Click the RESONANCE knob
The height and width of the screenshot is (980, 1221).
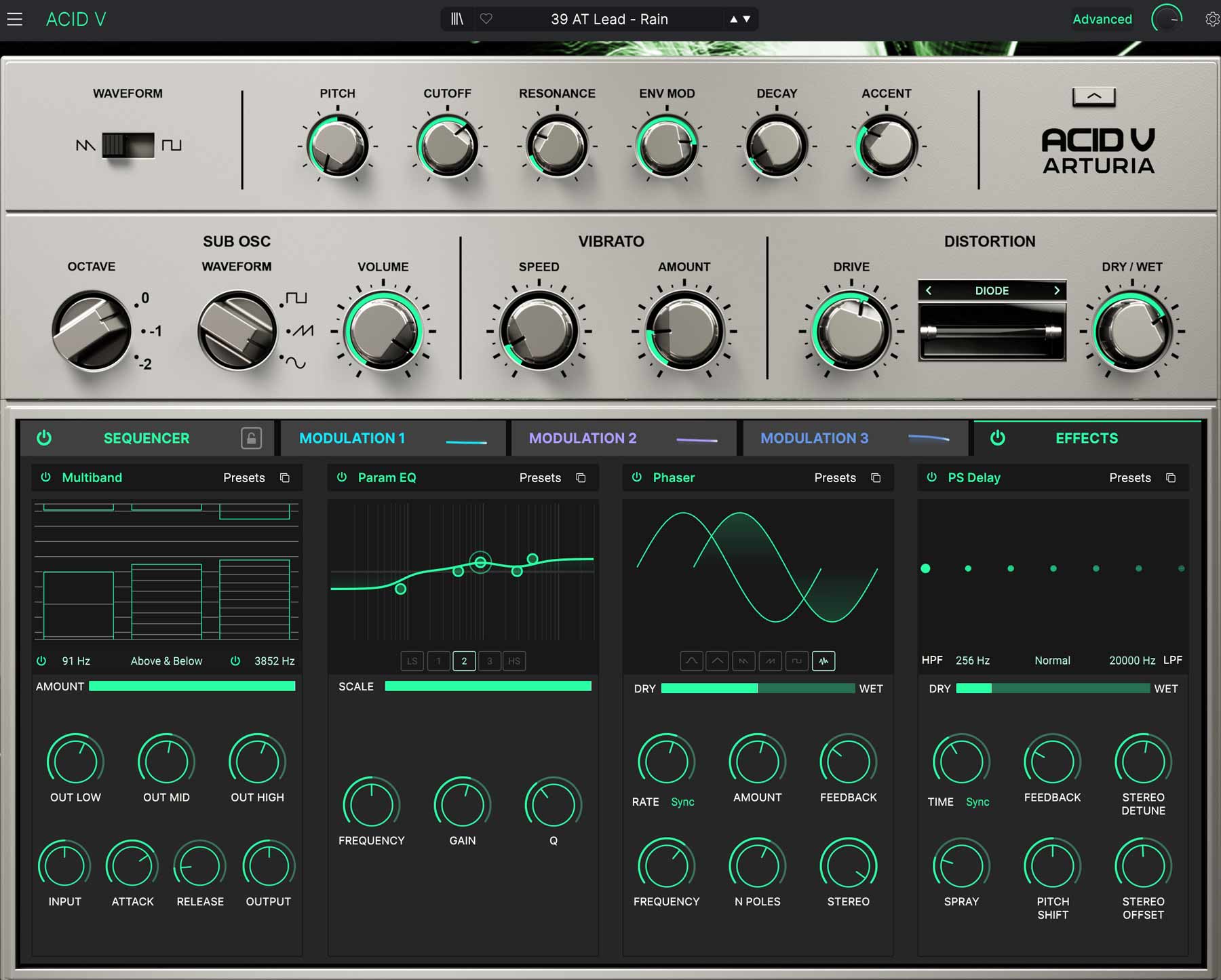(x=557, y=146)
